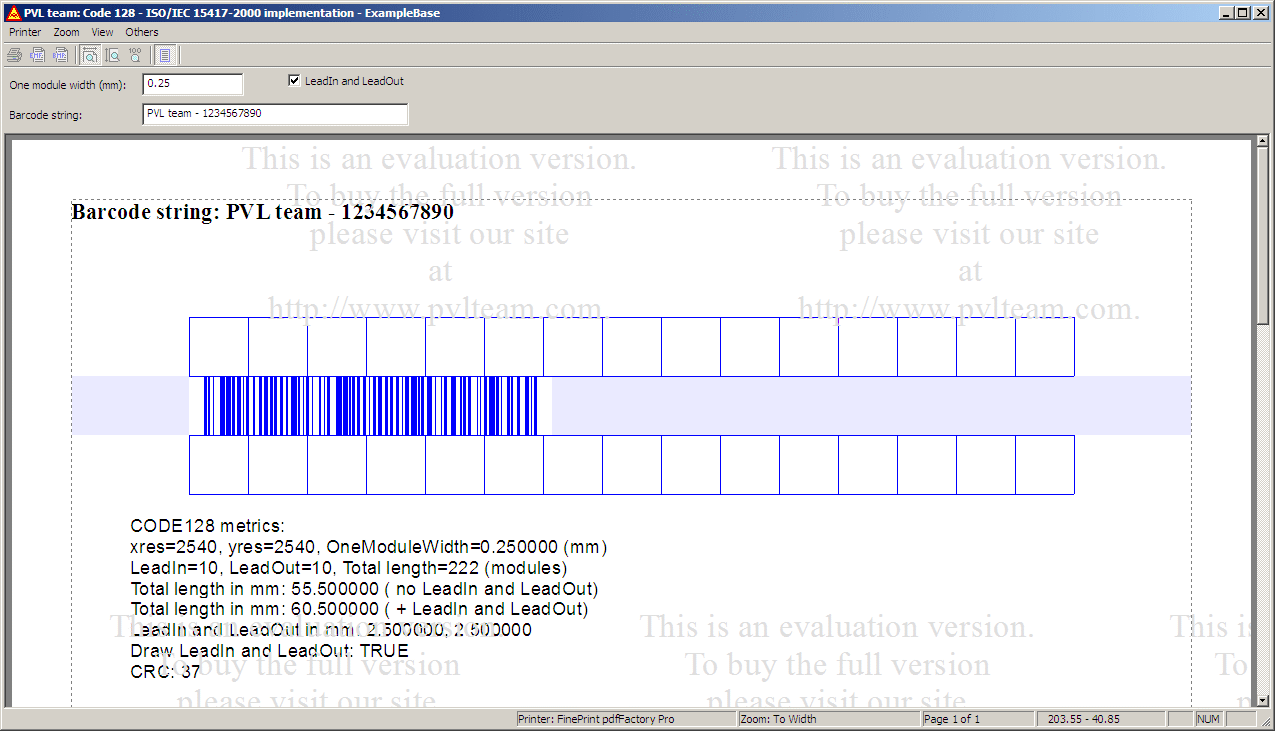Click the 'Zoom: To Width' status entry

coord(828,719)
